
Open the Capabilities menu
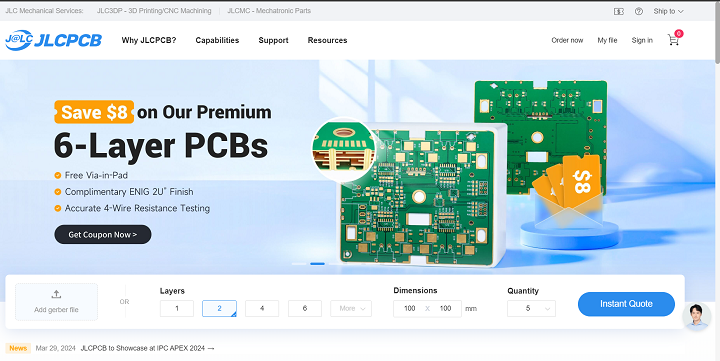coord(217,40)
